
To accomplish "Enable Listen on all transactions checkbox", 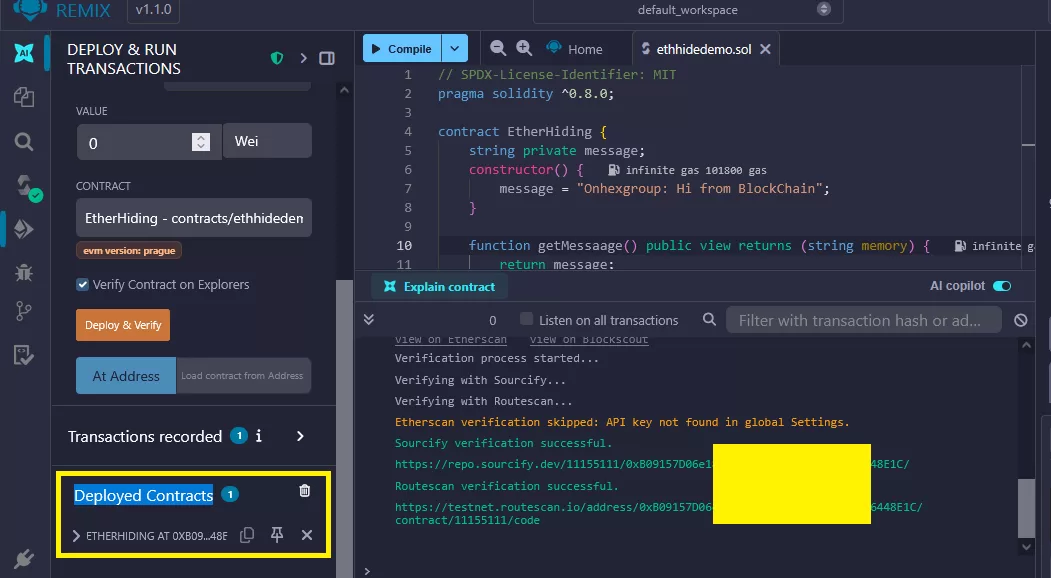I will (x=526, y=320).
